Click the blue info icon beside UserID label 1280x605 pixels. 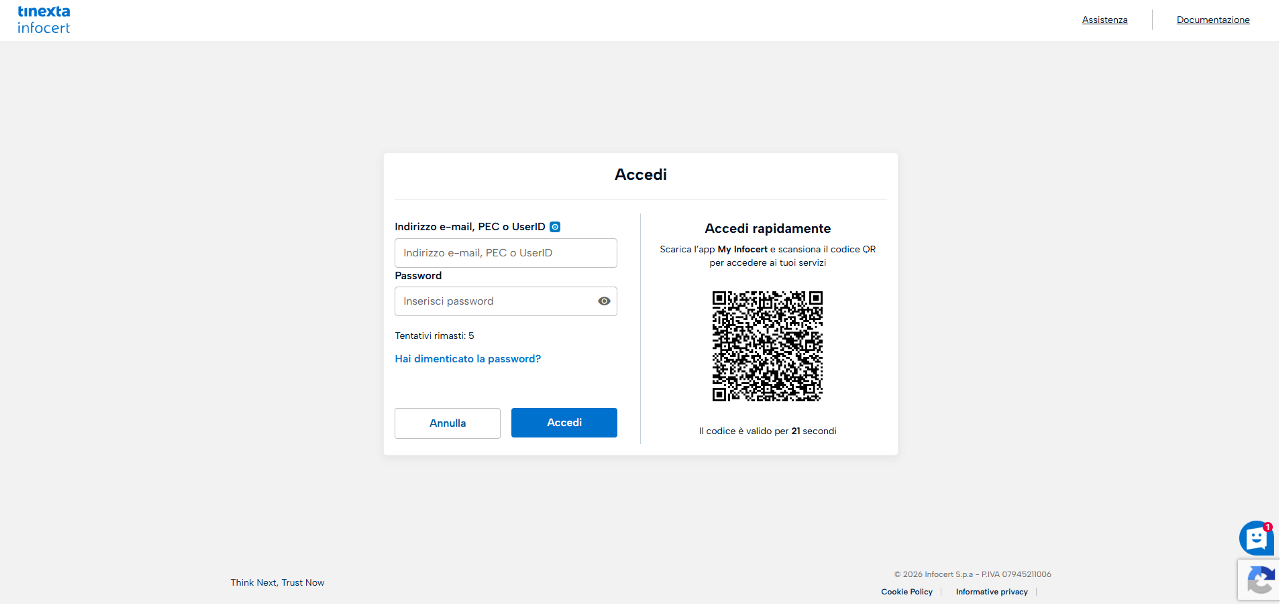coord(555,227)
